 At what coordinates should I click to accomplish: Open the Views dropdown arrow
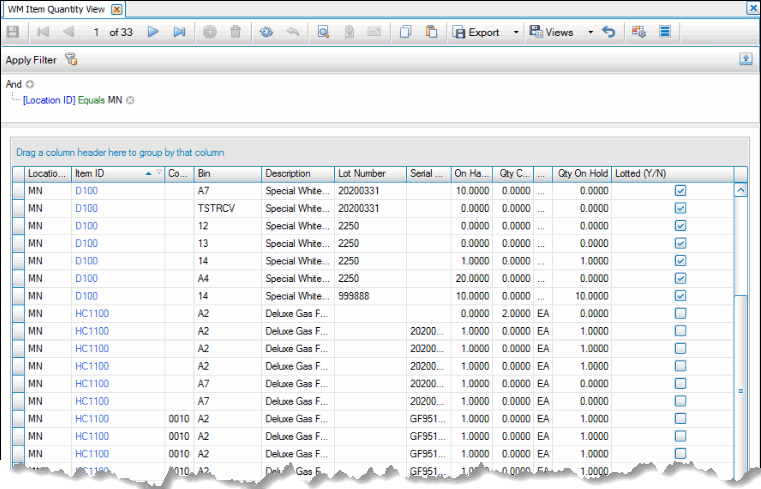coord(589,32)
